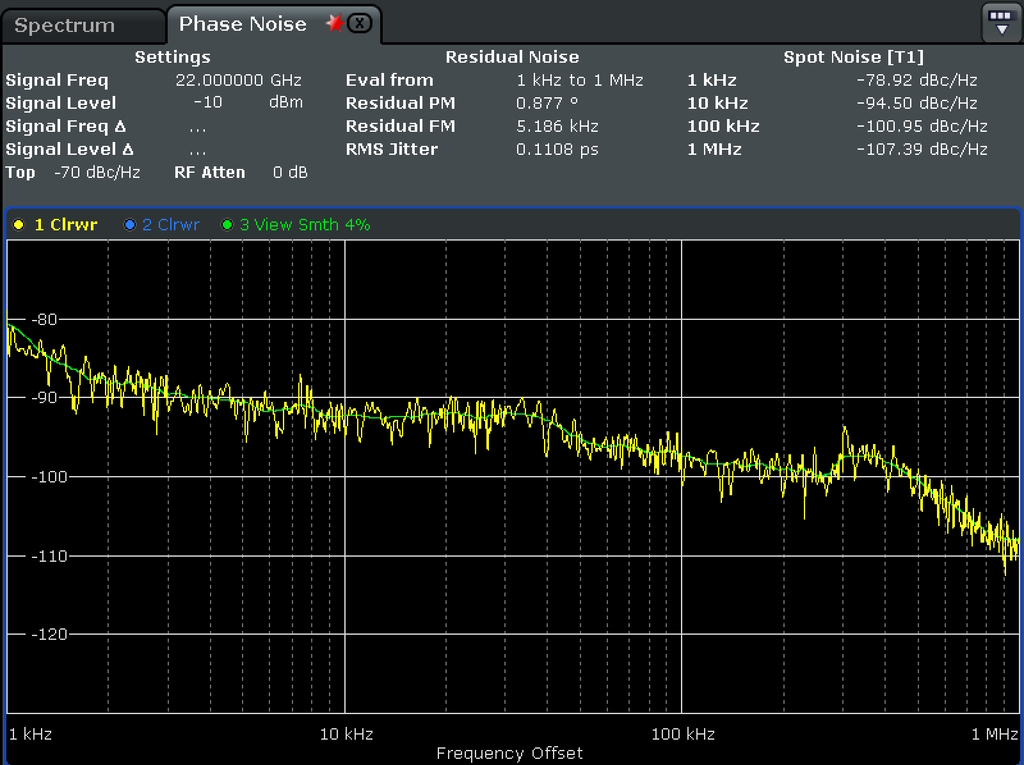This screenshot has width=1024, height=765.
Task: Click the Signal Freq Δ setting value
Action: pyautogui.click(x=197, y=126)
